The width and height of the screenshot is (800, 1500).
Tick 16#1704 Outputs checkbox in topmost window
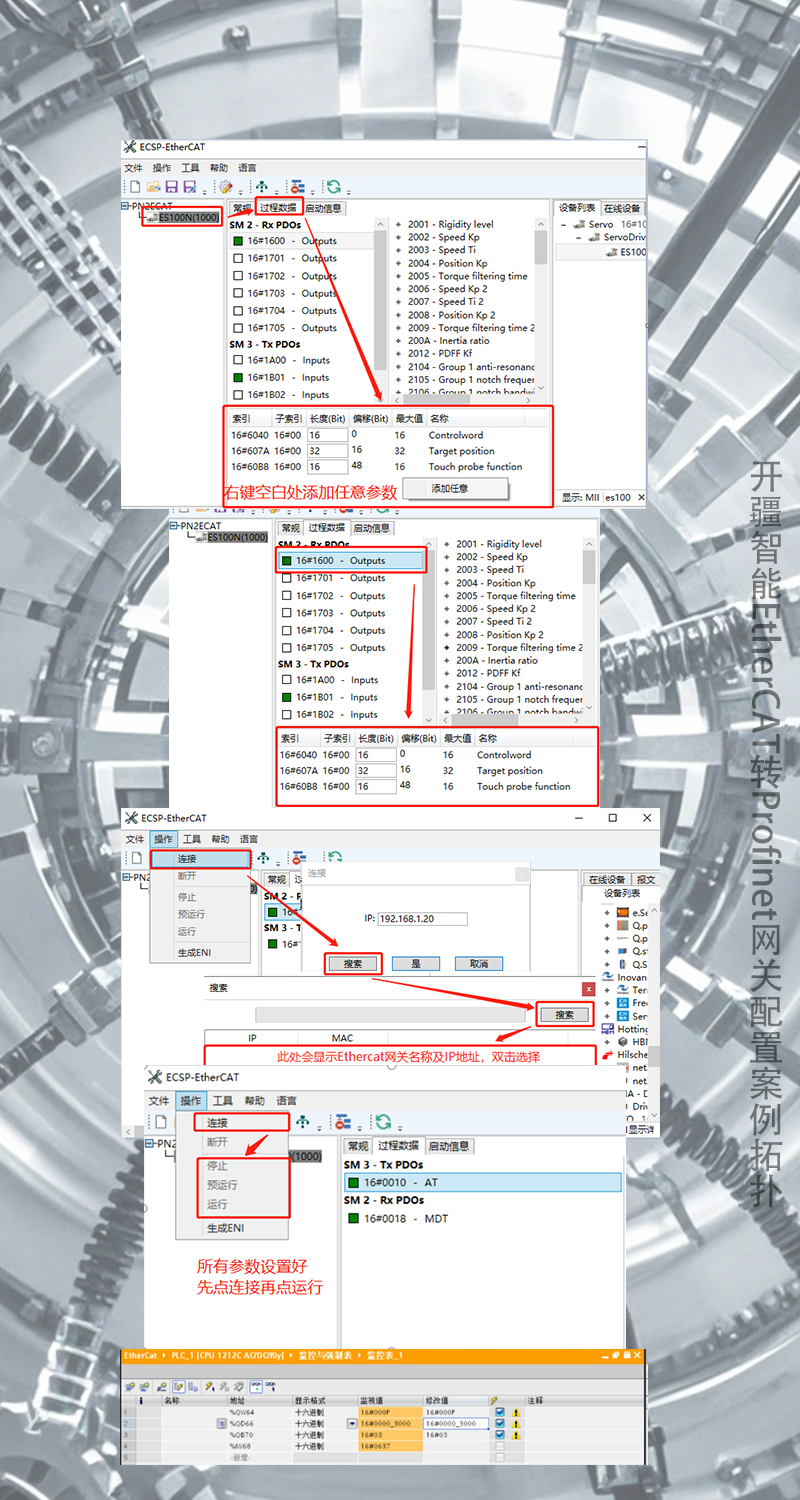tap(238, 310)
